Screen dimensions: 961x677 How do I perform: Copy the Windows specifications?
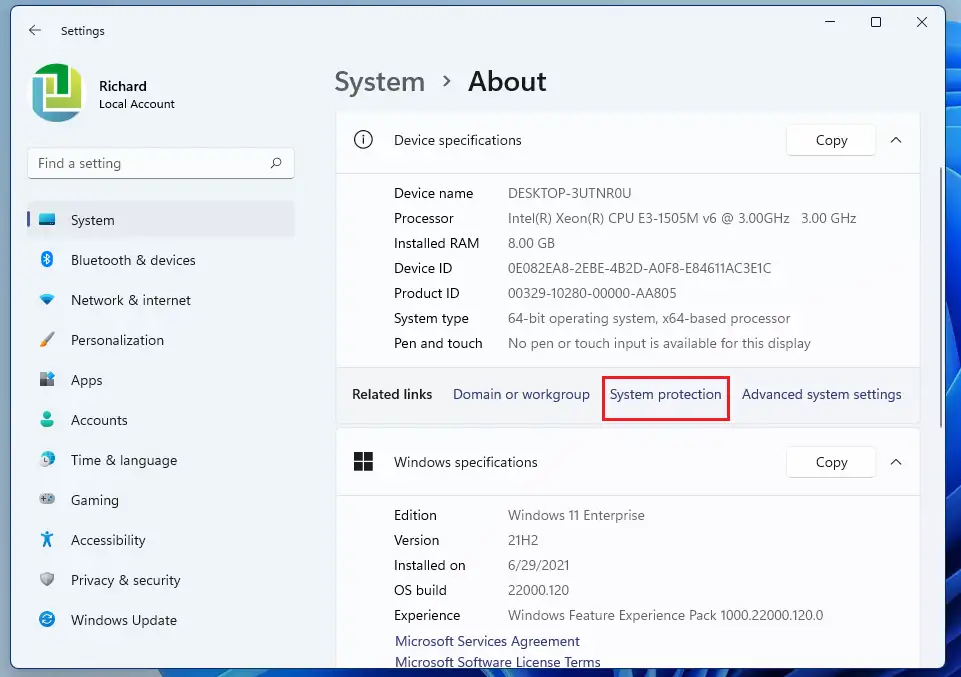831,462
